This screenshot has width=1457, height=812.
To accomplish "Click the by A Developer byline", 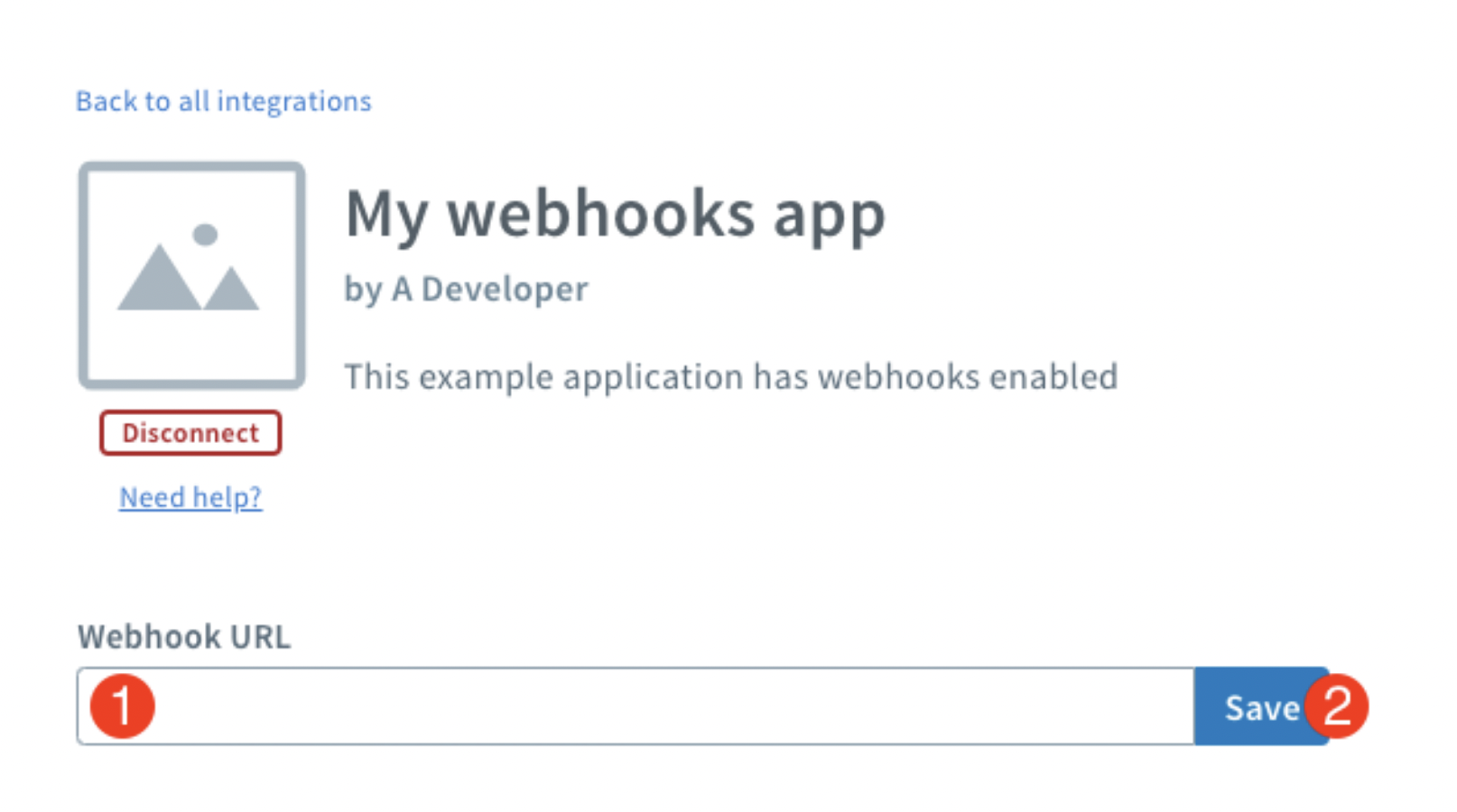I will [x=465, y=289].
